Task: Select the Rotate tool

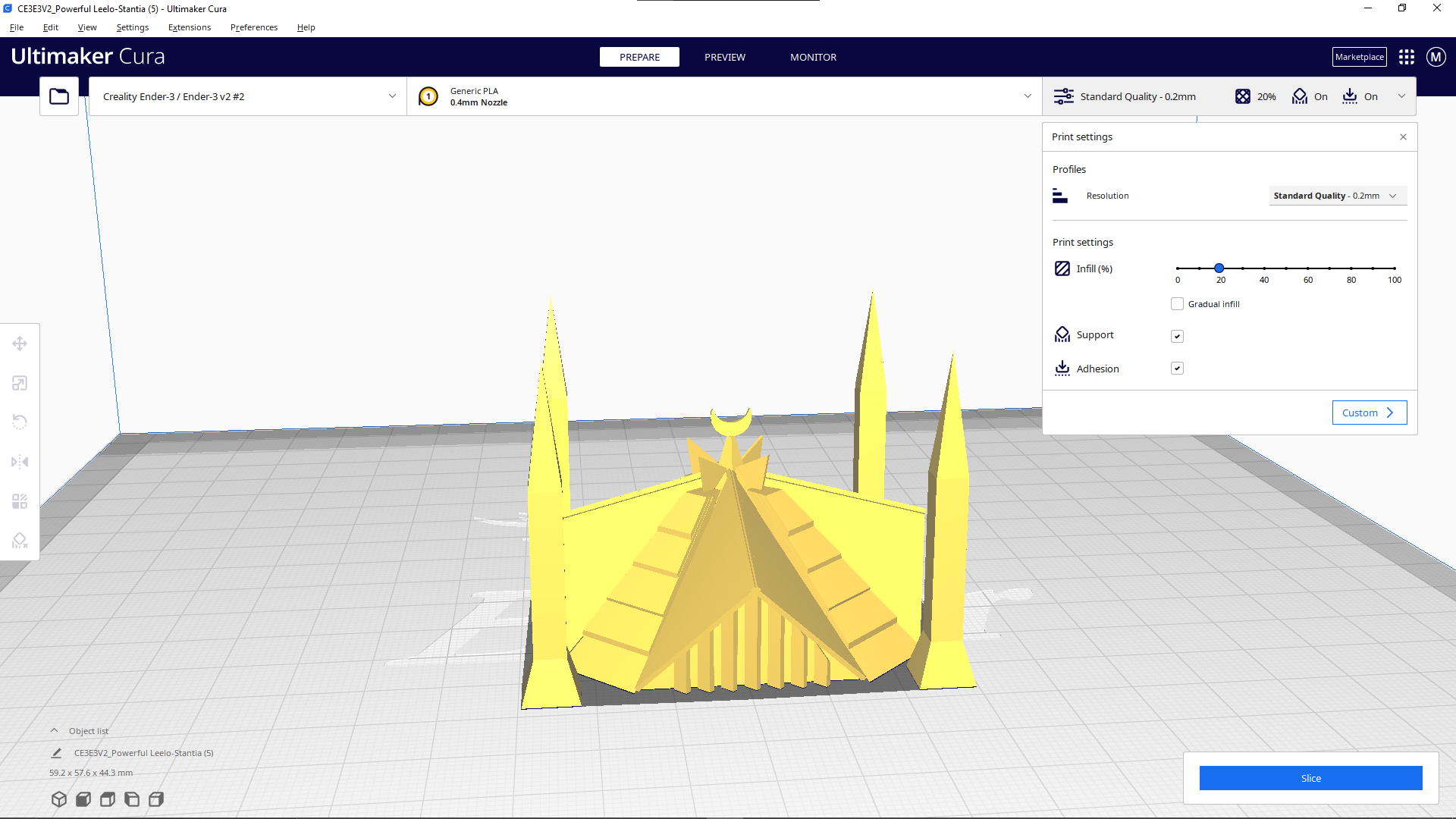Action: point(20,422)
